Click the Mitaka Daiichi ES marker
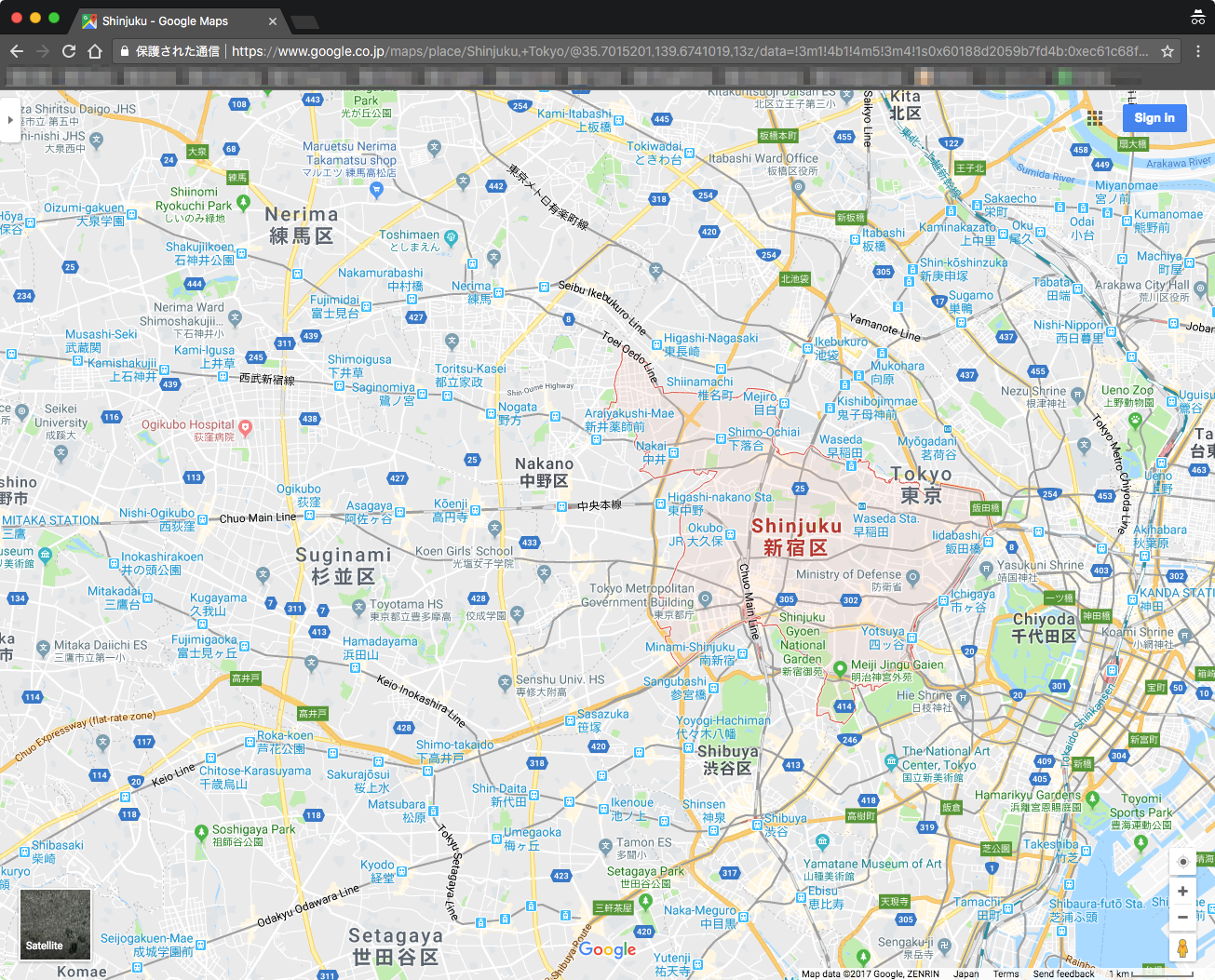Screen dimensions: 1215x980 click(x=43, y=648)
